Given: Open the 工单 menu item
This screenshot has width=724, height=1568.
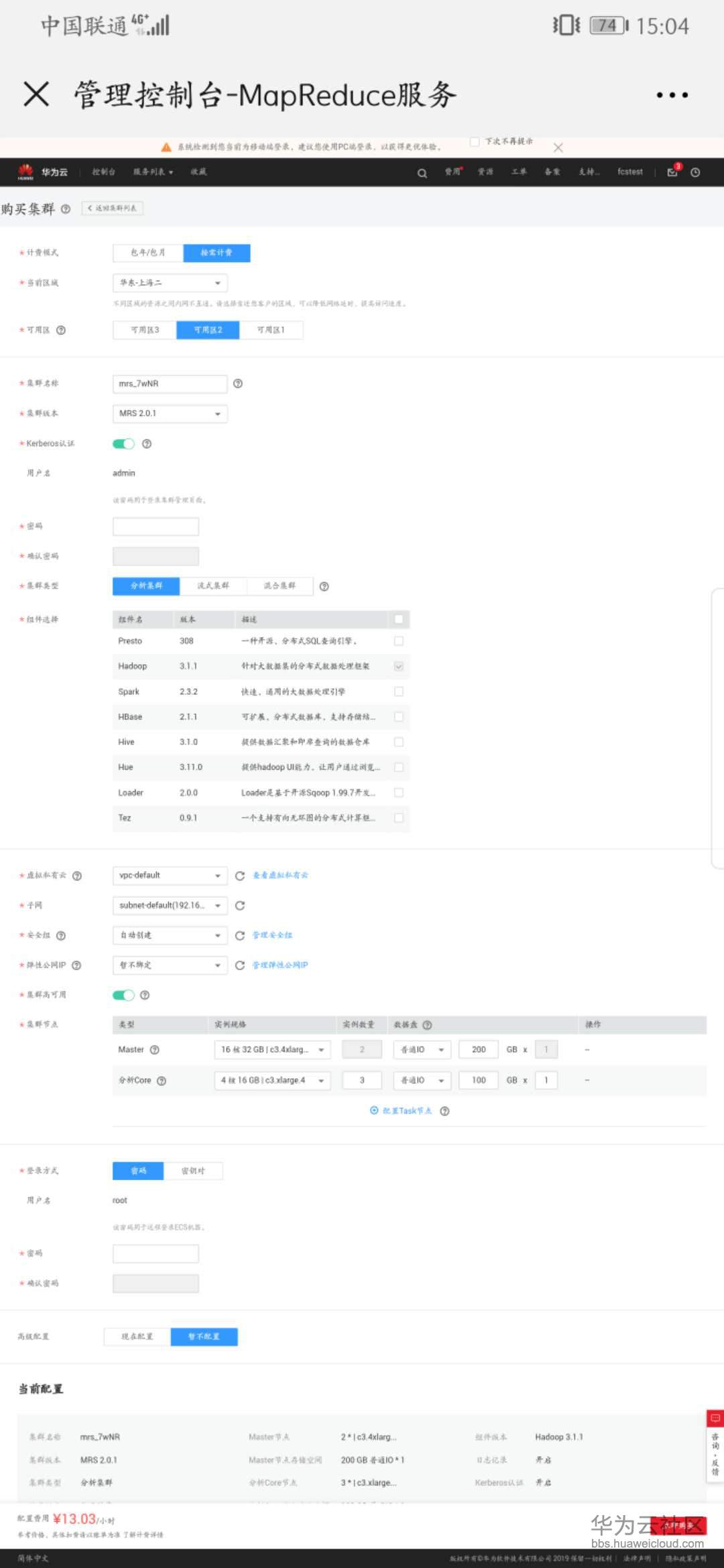Looking at the screenshot, I should (x=519, y=172).
